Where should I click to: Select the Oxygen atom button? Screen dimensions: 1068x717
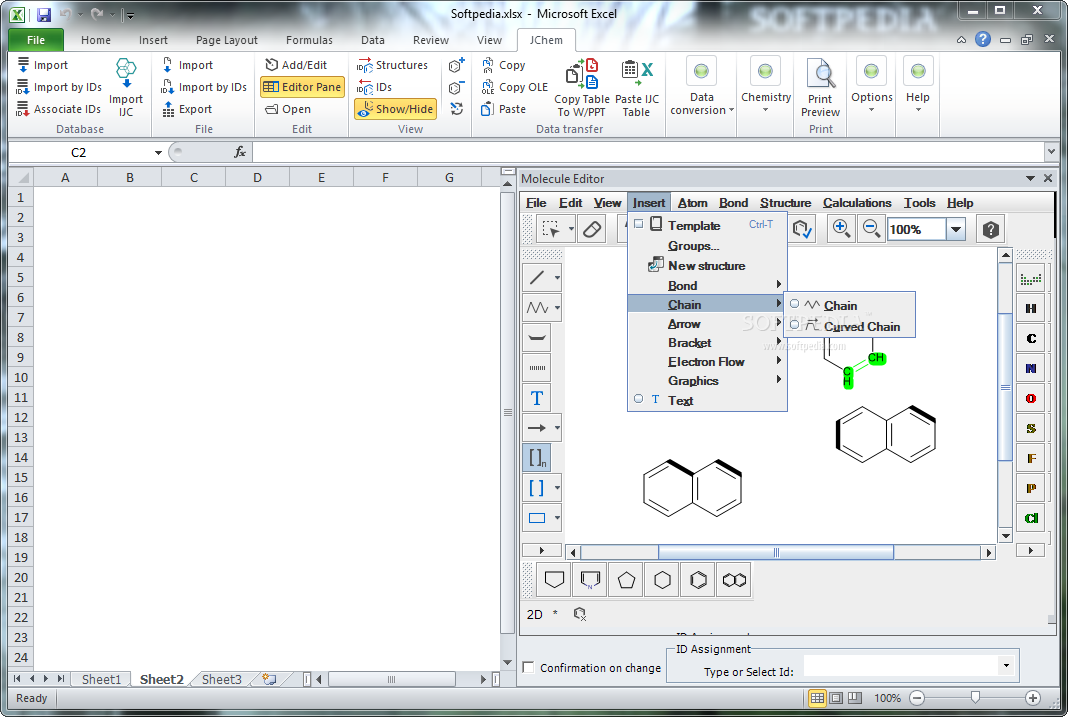click(1031, 398)
